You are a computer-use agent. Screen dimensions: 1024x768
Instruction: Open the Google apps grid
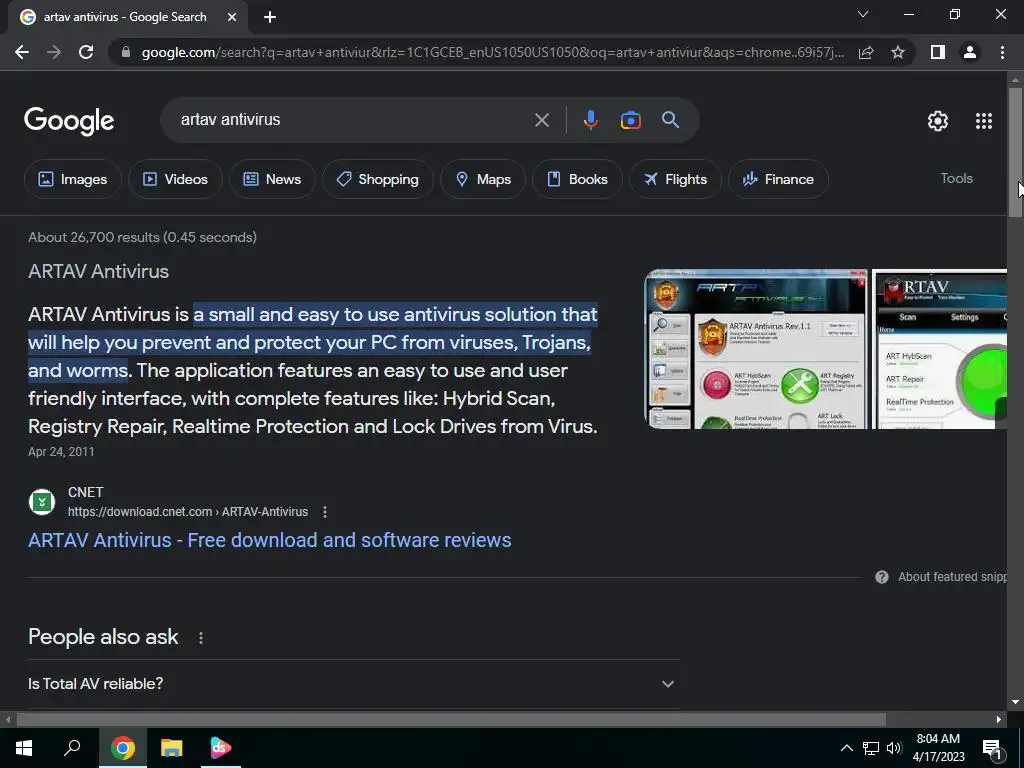[984, 121]
